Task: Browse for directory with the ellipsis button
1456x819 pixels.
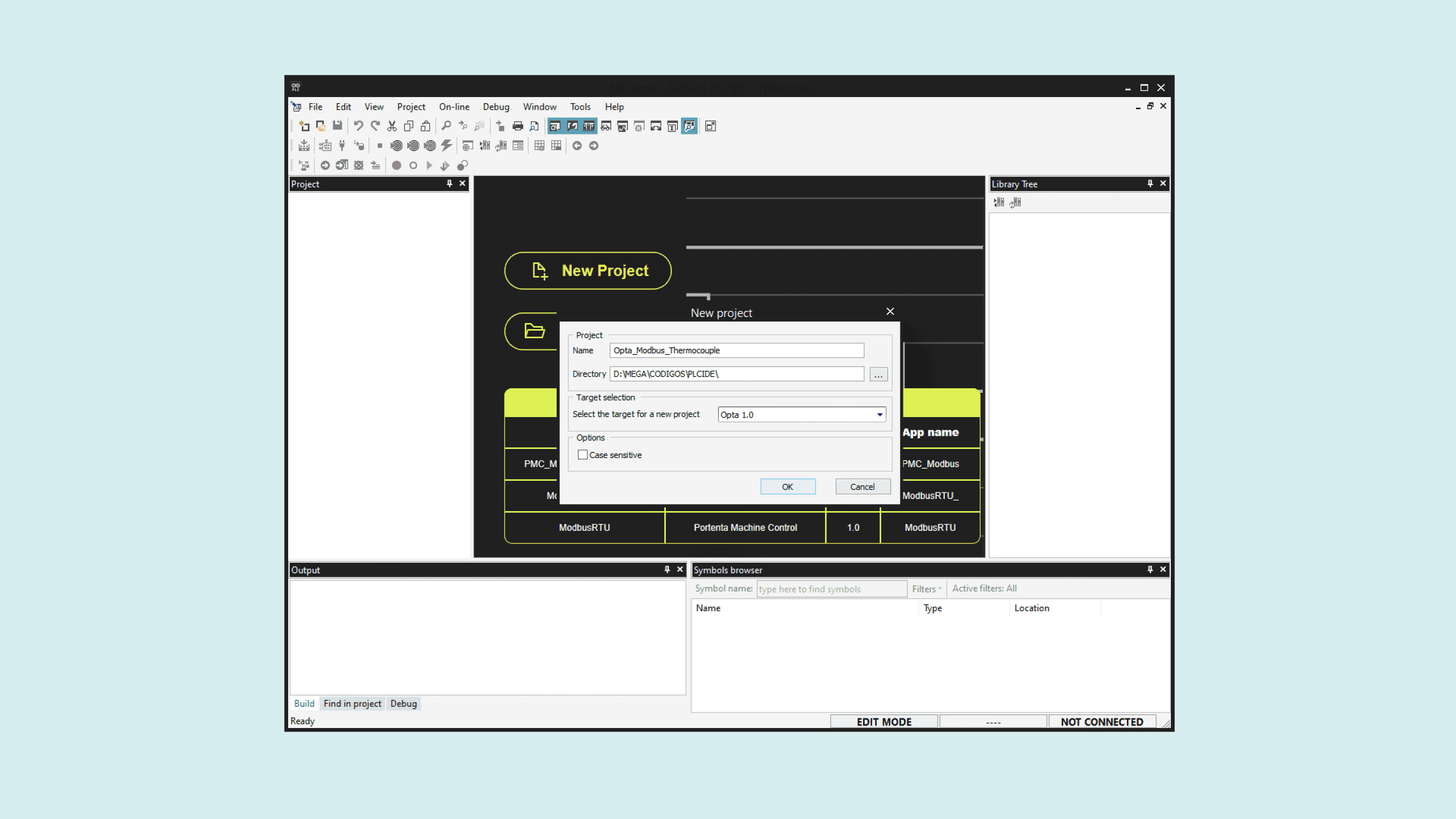Action: coord(878,375)
